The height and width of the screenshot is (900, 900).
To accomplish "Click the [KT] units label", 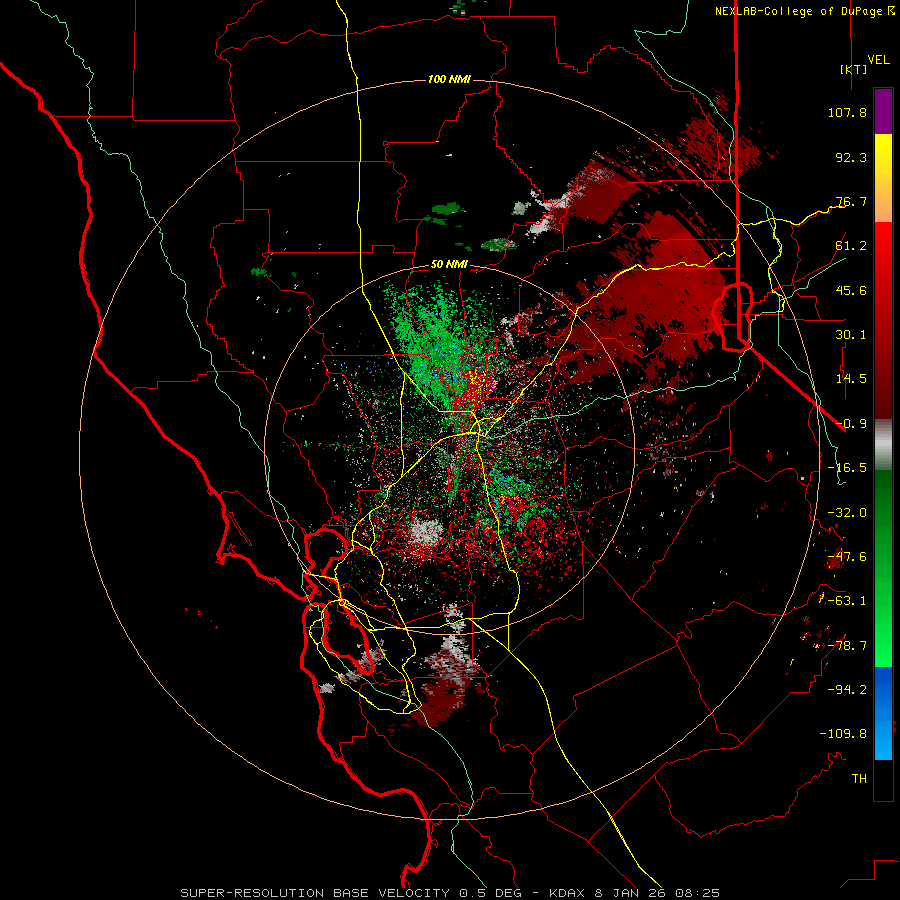I will coord(854,69).
